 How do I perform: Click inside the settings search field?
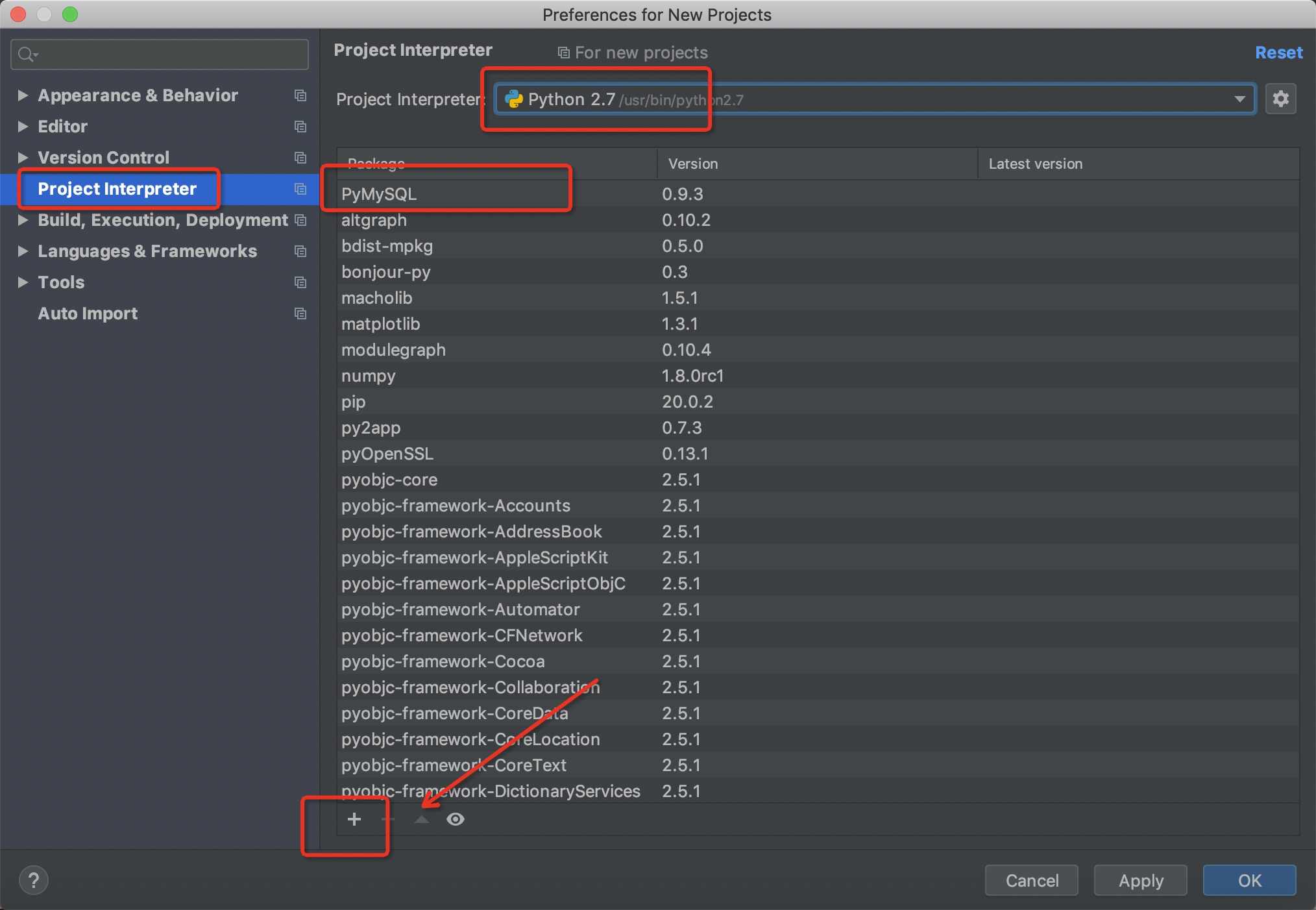pos(169,55)
